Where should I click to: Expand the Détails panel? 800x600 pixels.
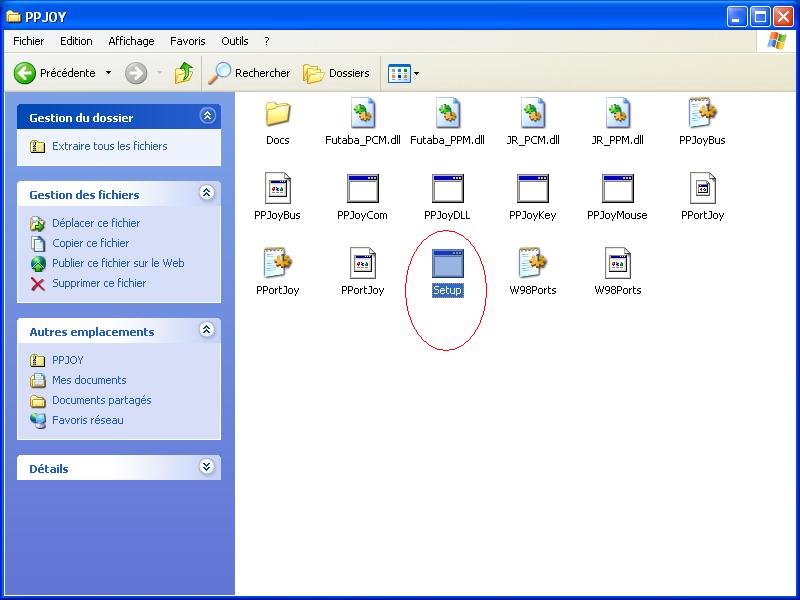coord(207,467)
